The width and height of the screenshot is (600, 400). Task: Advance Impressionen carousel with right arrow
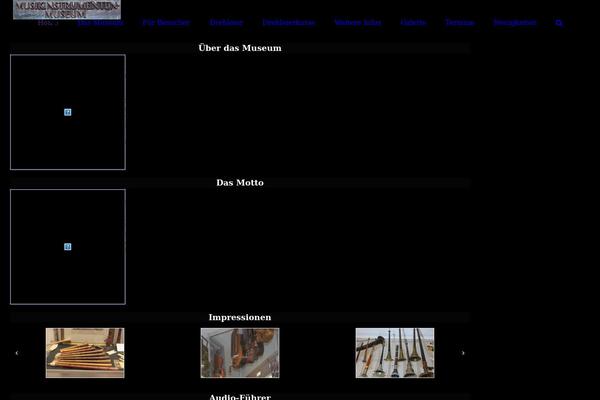point(462,353)
